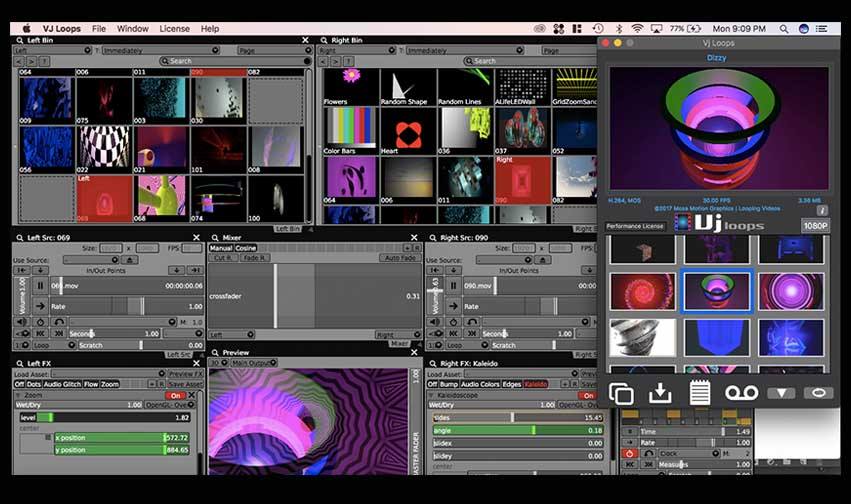Click the Cut R button in the Mixer

tap(223, 258)
